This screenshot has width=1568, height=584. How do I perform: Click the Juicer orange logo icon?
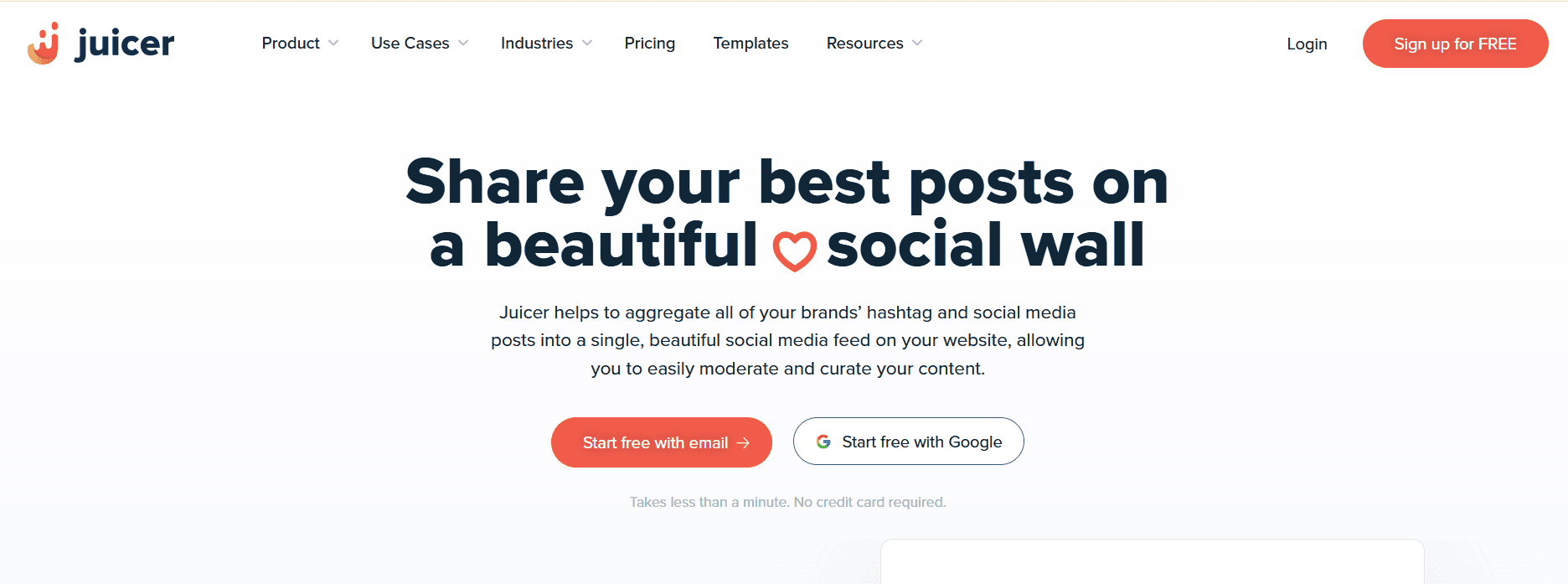click(x=44, y=44)
